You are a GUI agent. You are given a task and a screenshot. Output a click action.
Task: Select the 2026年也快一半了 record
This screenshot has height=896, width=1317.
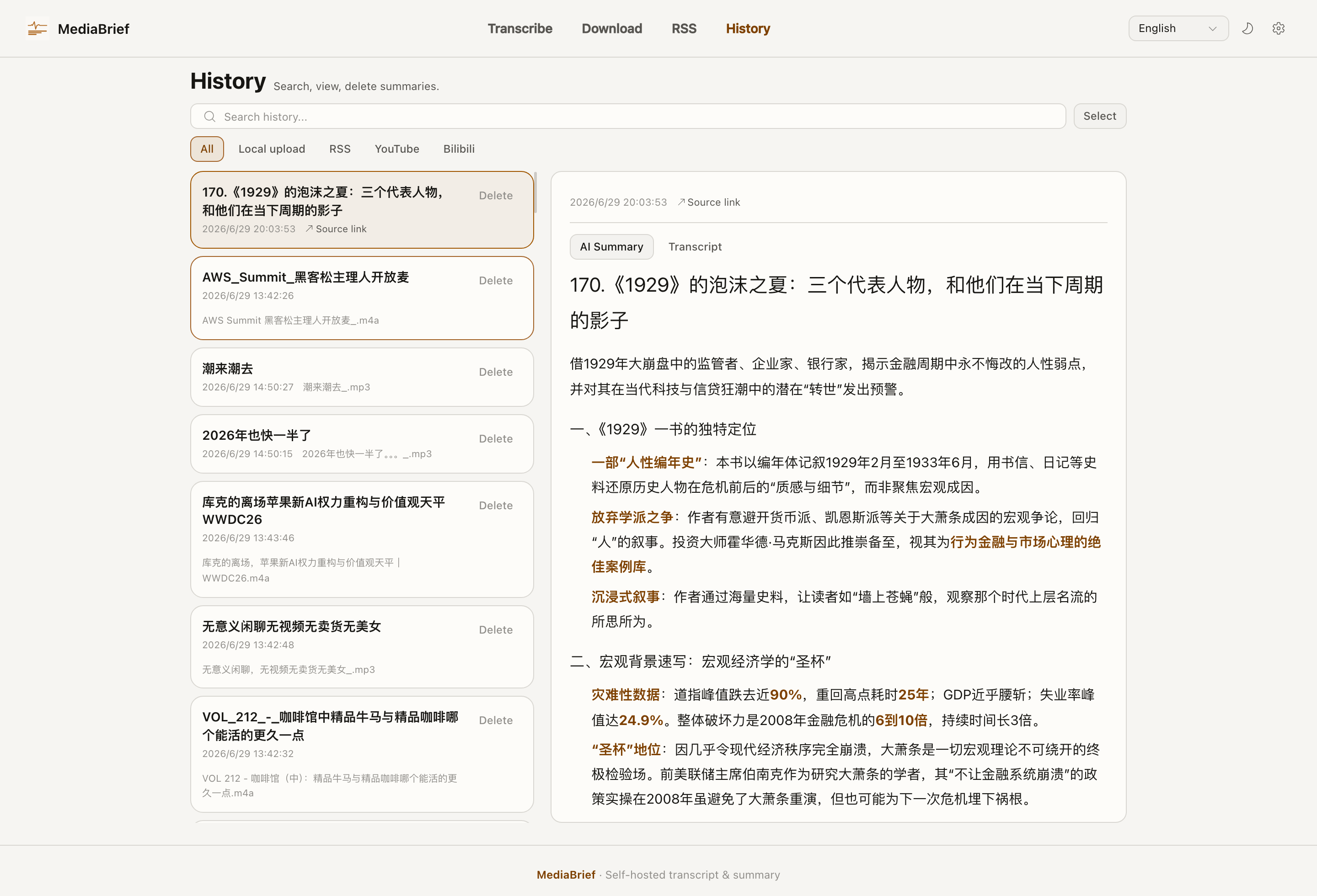[362, 444]
